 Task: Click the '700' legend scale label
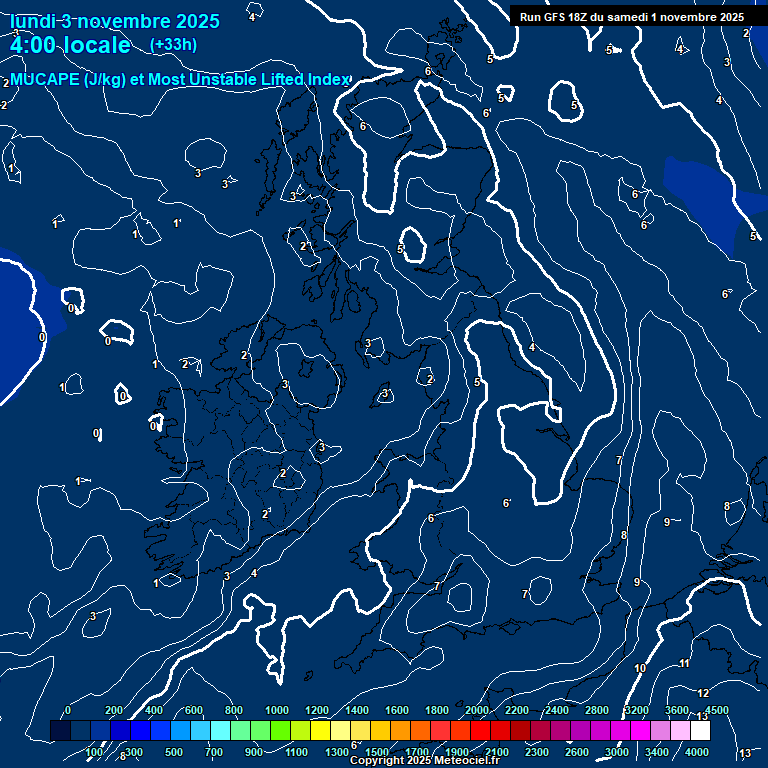pos(214,752)
